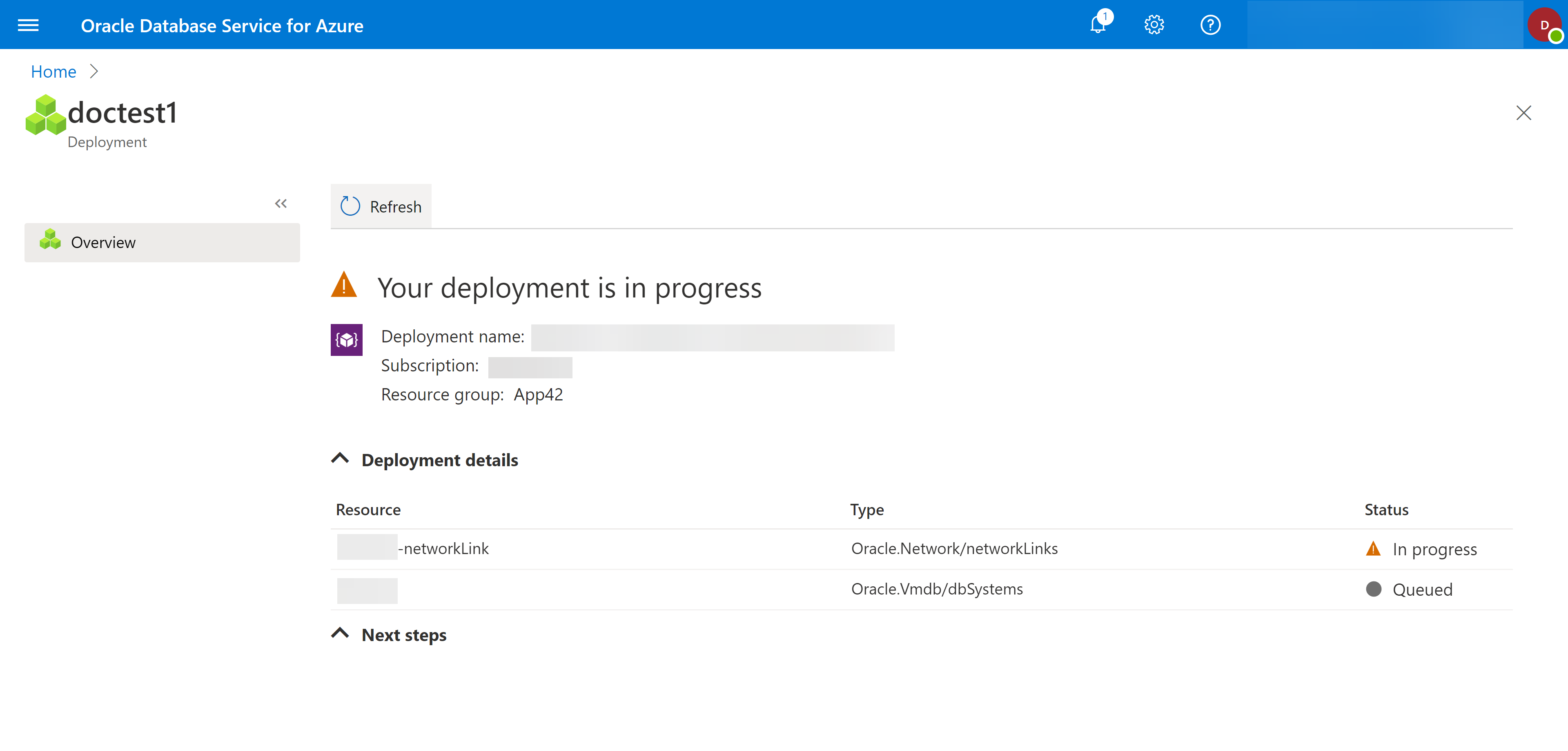1568x751 pixels.
Task: Close the doctest1 deployment blade
Action: (x=1523, y=113)
